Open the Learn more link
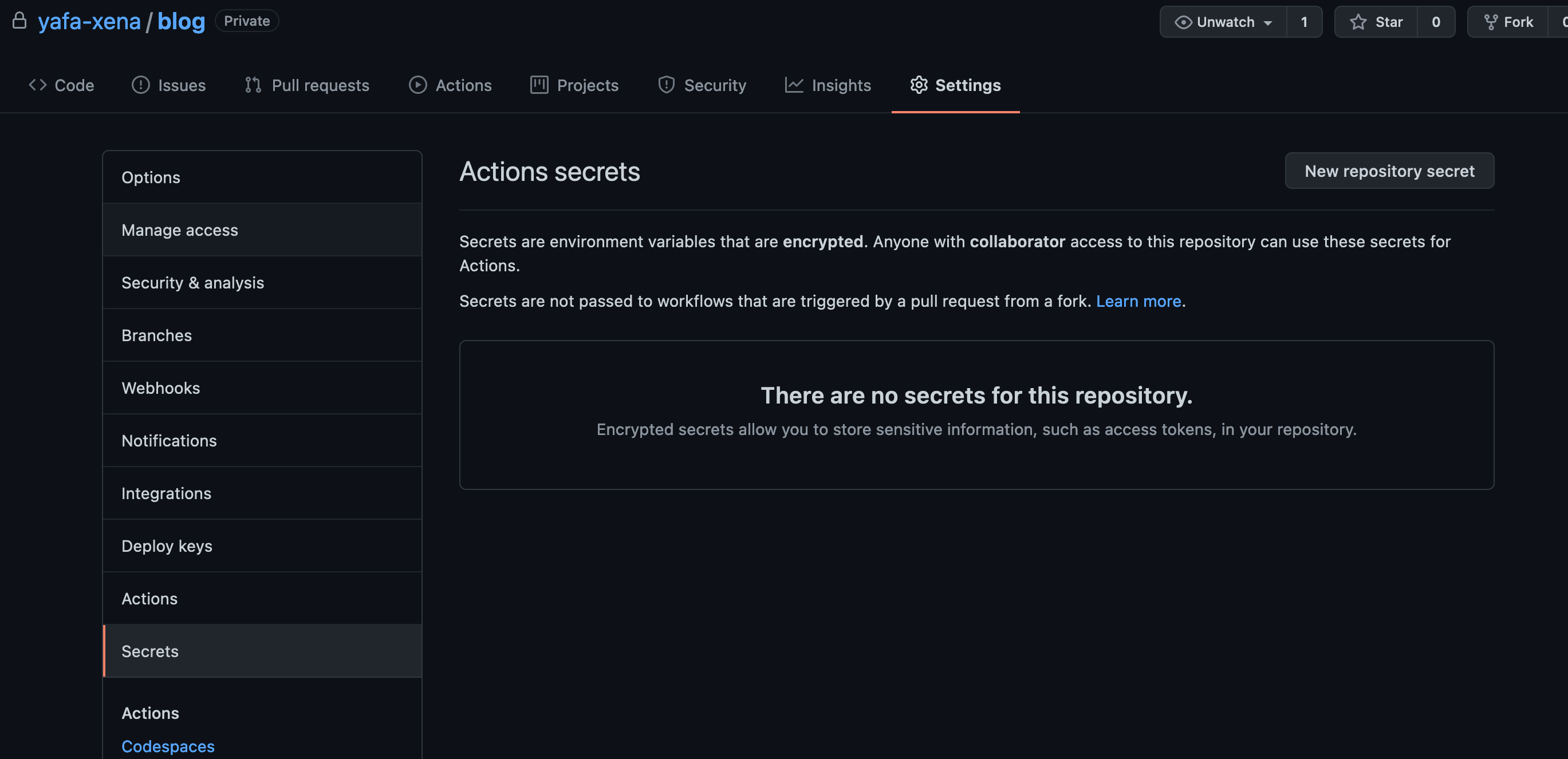This screenshot has width=1568, height=759. tap(1138, 301)
